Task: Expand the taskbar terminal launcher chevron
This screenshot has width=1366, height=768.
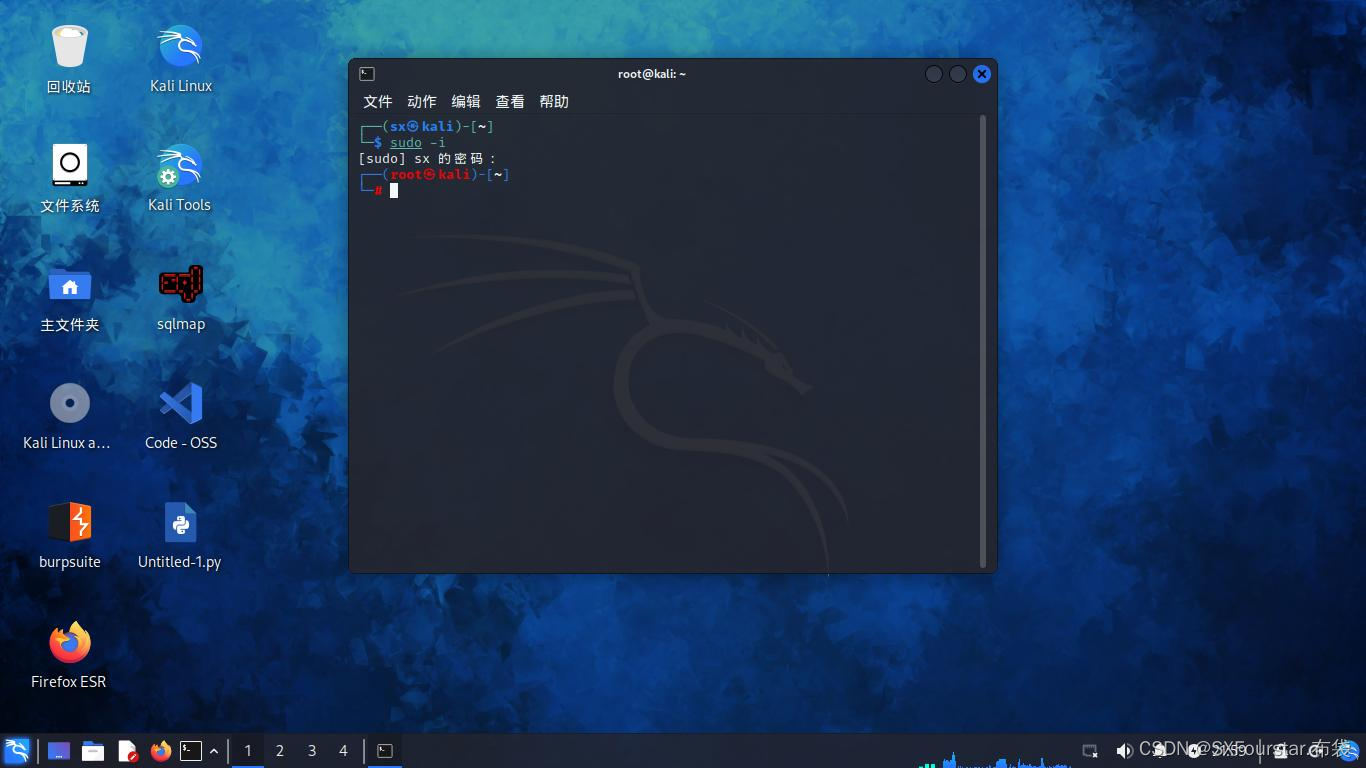Action: [213, 750]
